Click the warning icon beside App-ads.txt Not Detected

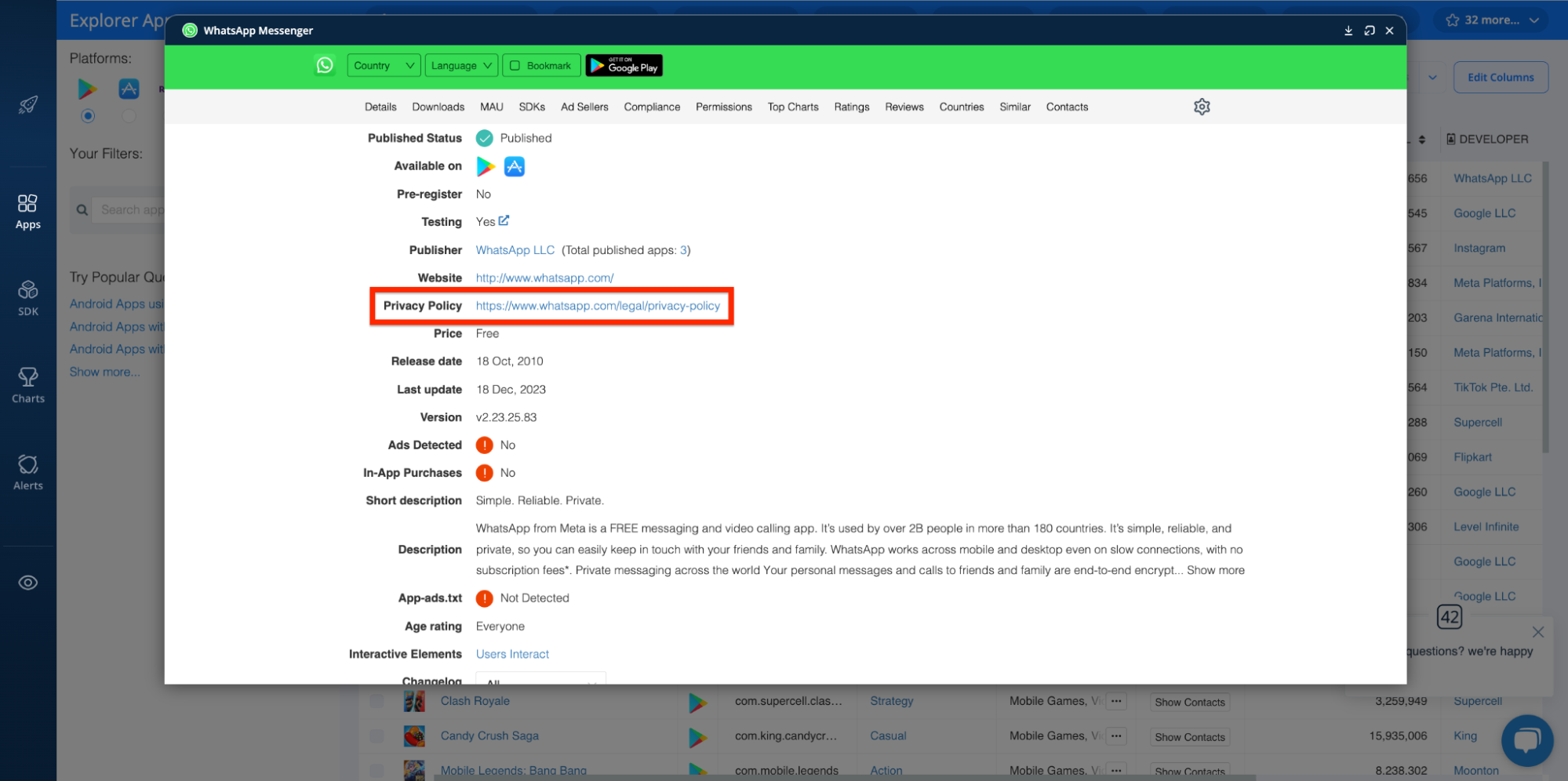(485, 598)
